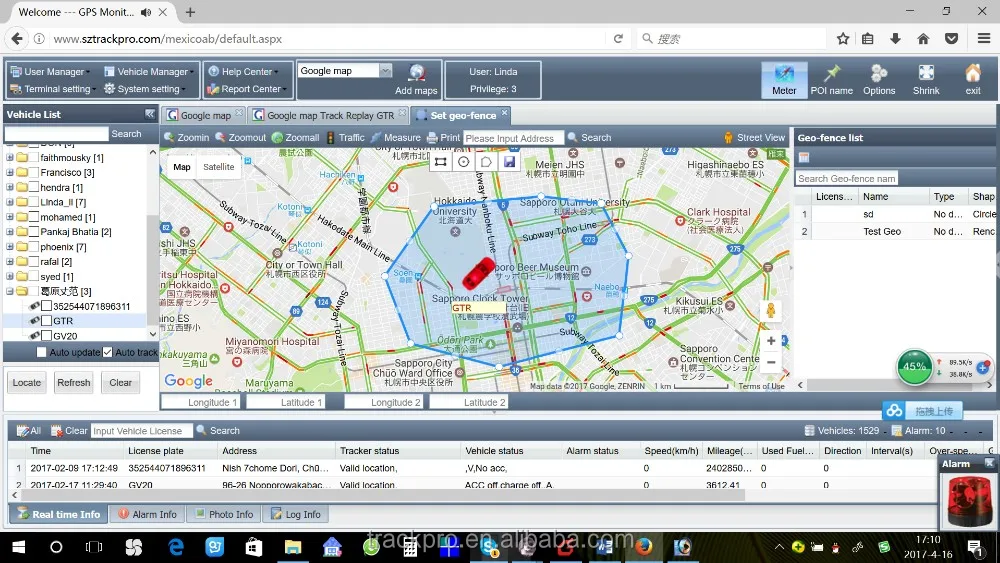Open the Report Center dropdown menu
Viewport: 1000px width, 563px height.
(x=247, y=89)
